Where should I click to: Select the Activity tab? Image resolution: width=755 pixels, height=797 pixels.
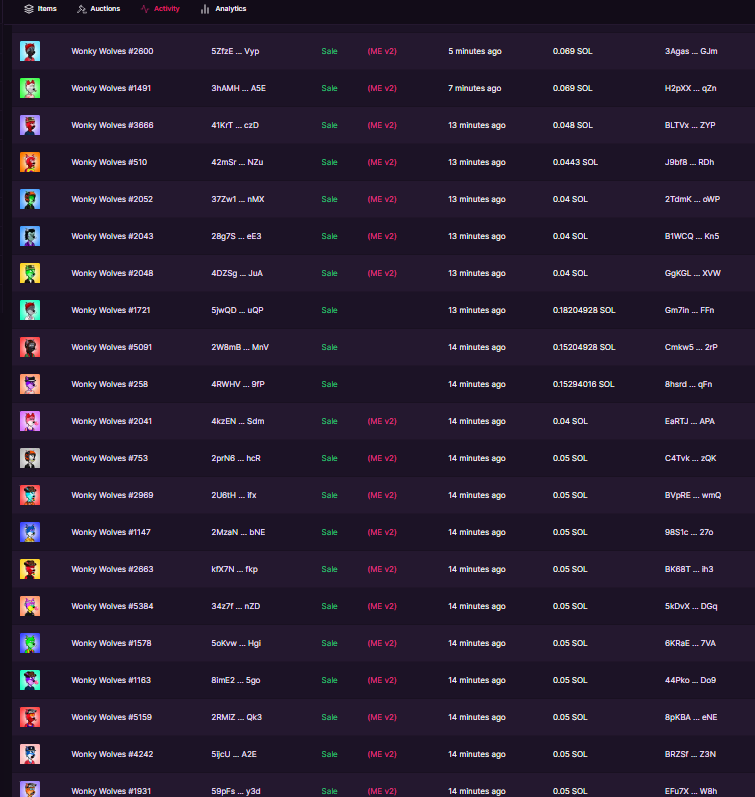(x=160, y=9)
